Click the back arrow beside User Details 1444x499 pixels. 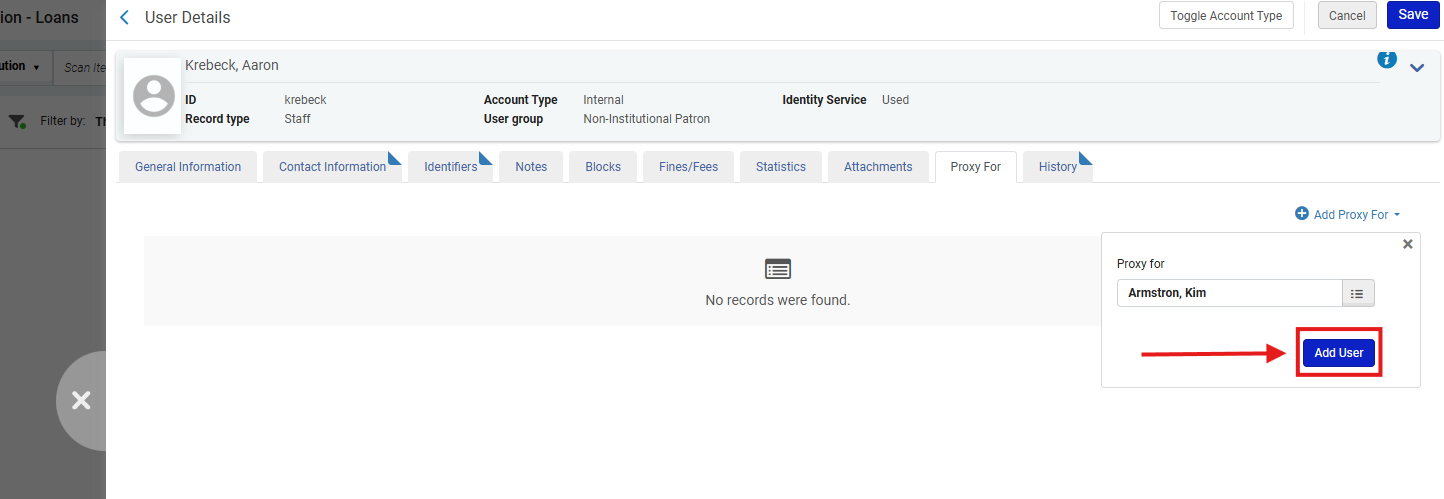coord(124,17)
